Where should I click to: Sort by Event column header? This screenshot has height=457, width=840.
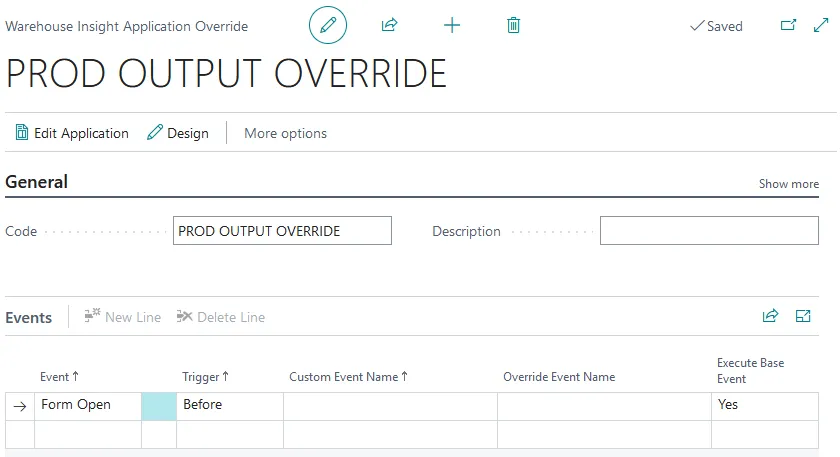coord(59,377)
